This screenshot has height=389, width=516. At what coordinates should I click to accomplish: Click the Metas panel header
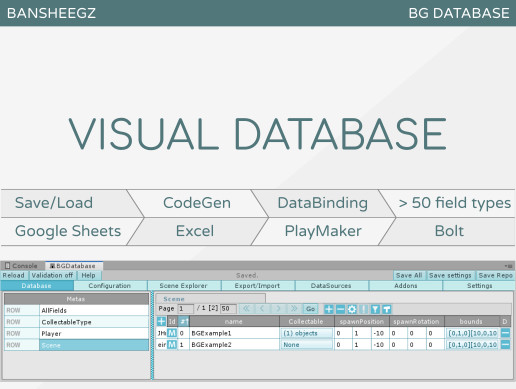[x=76, y=299]
